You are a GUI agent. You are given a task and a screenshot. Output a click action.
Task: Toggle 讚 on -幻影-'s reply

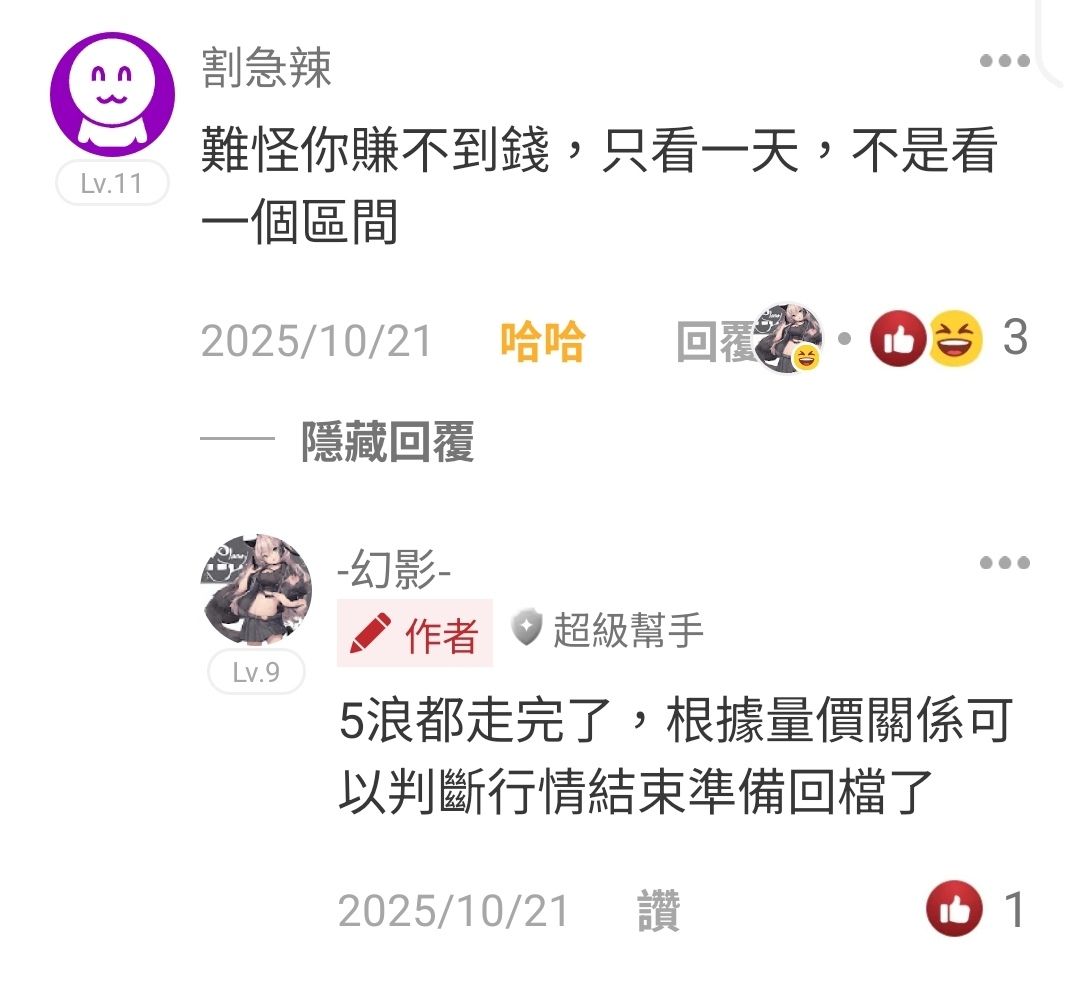coord(658,911)
